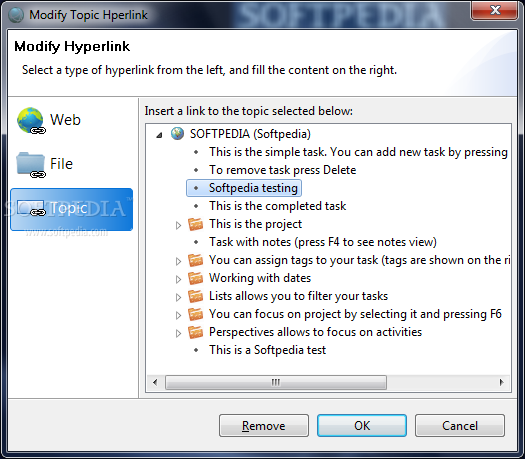Viewport: 525px width, 459px height.
Task: Click the scroll right arrow
Action: (x=502, y=382)
